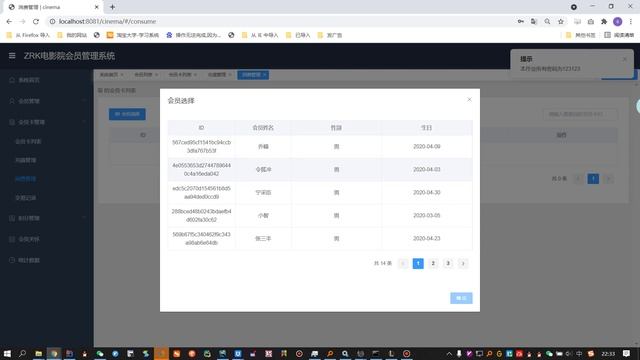Screen dimensions: 640x360
Task: Reload the page with the browser refresh icon
Action: coord(36,22)
